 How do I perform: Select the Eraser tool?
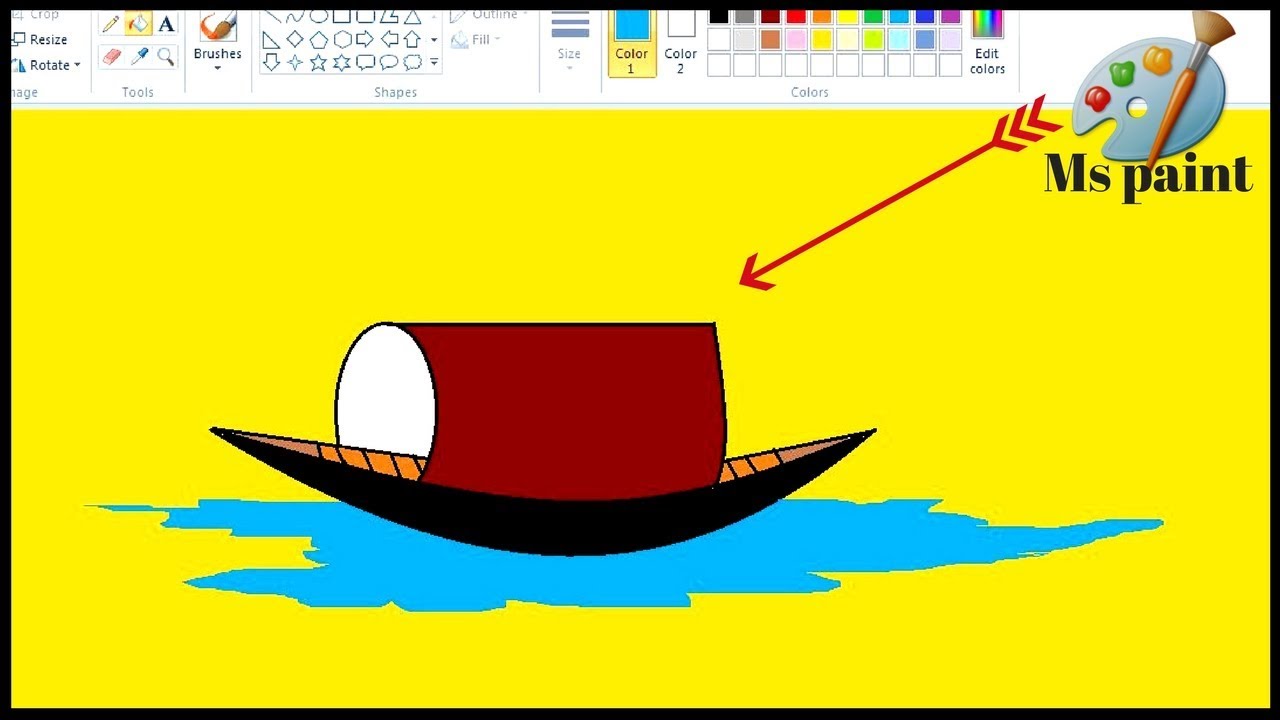point(111,56)
